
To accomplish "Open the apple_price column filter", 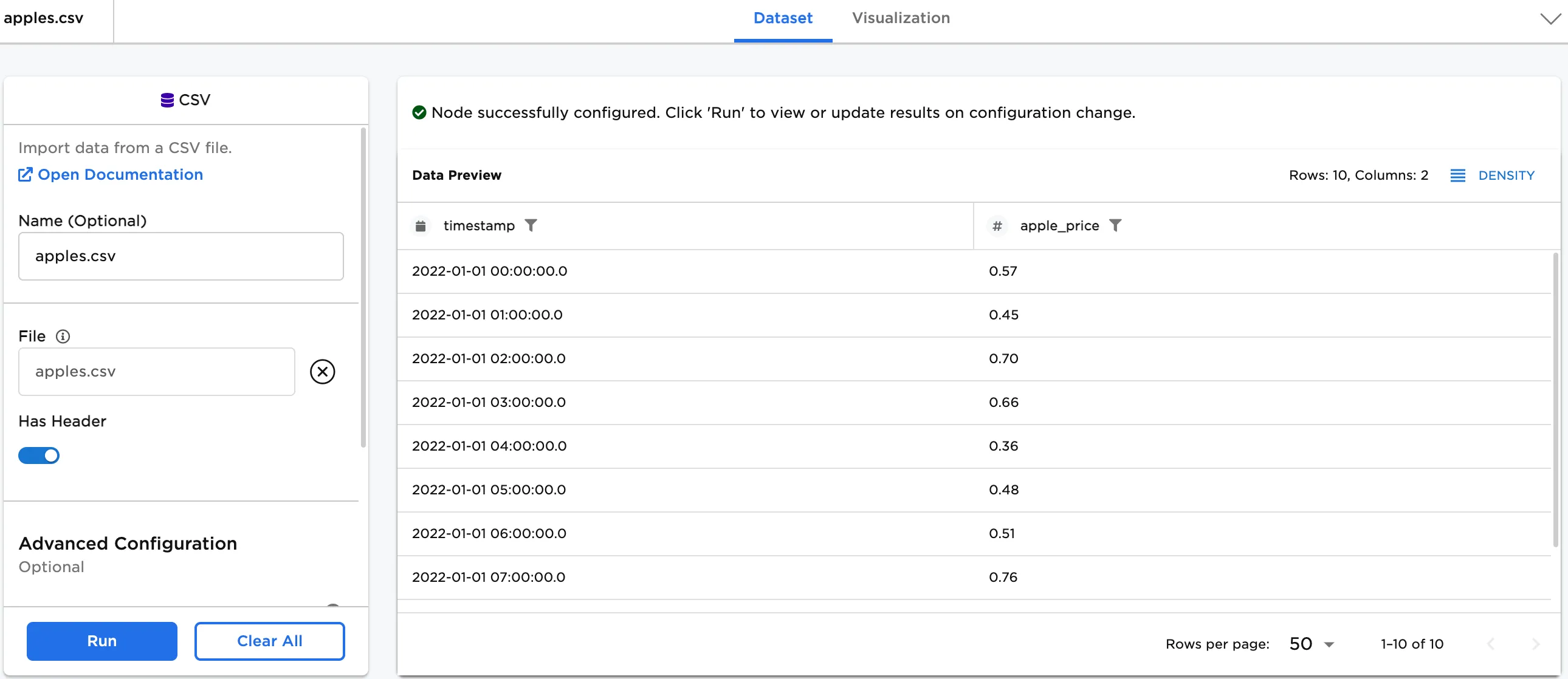I will 1116,225.
